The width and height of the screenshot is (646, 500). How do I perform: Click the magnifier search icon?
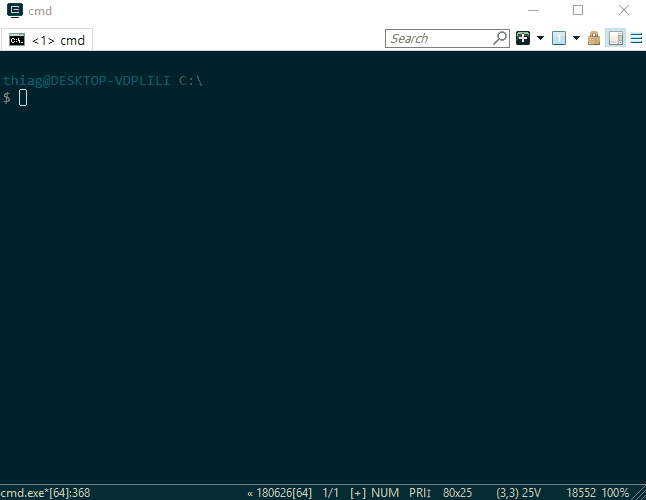500,38
